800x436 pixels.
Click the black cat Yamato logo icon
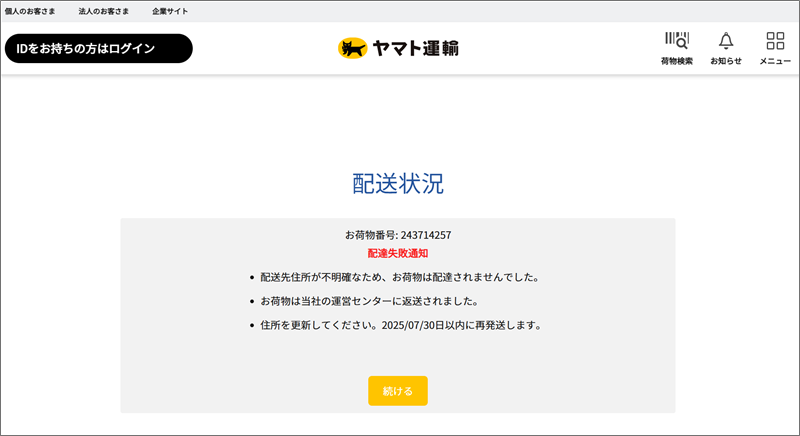[x=352, y=48]
